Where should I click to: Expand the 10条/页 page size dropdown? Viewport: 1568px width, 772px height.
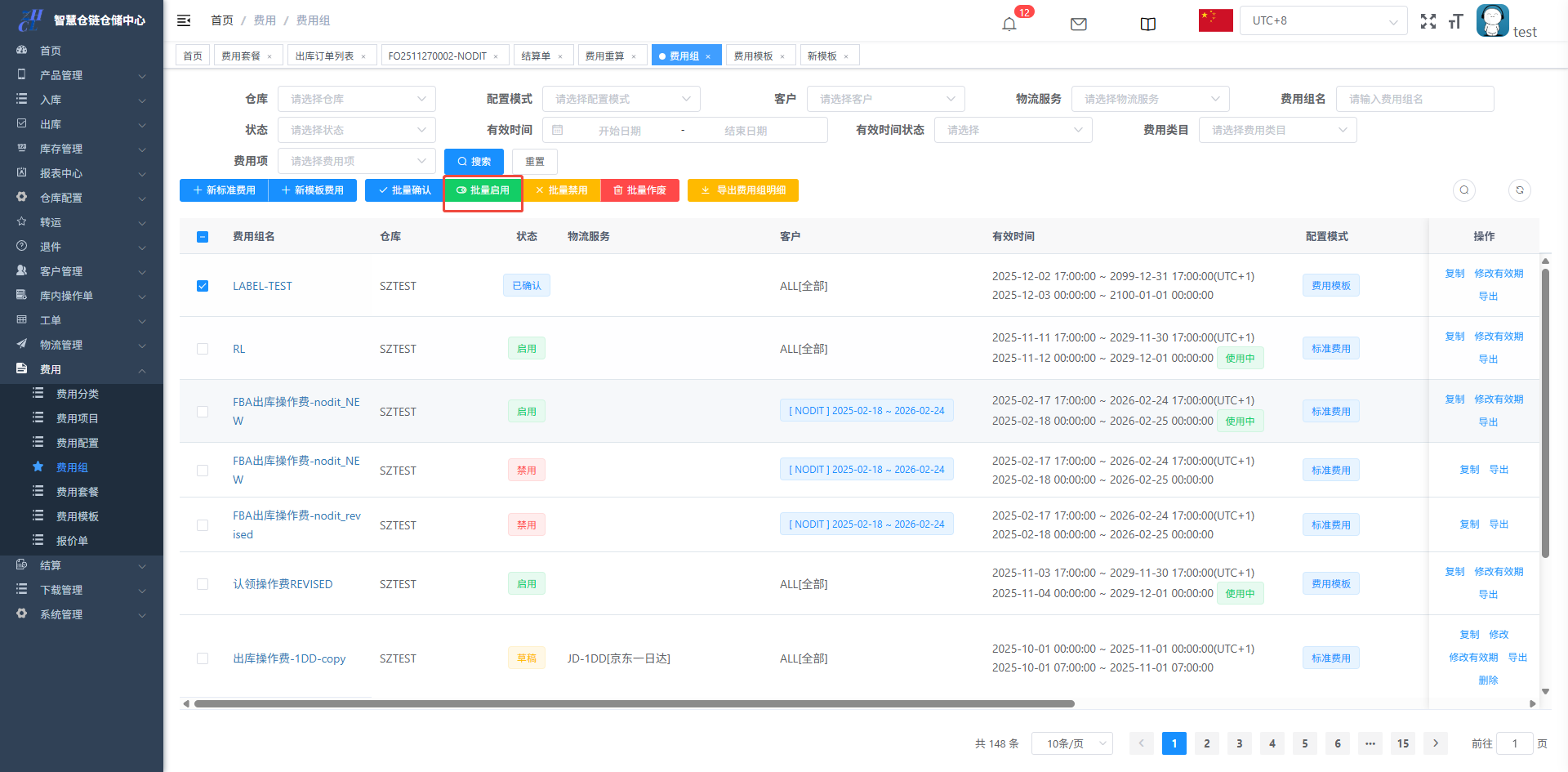click(1071, 743)
